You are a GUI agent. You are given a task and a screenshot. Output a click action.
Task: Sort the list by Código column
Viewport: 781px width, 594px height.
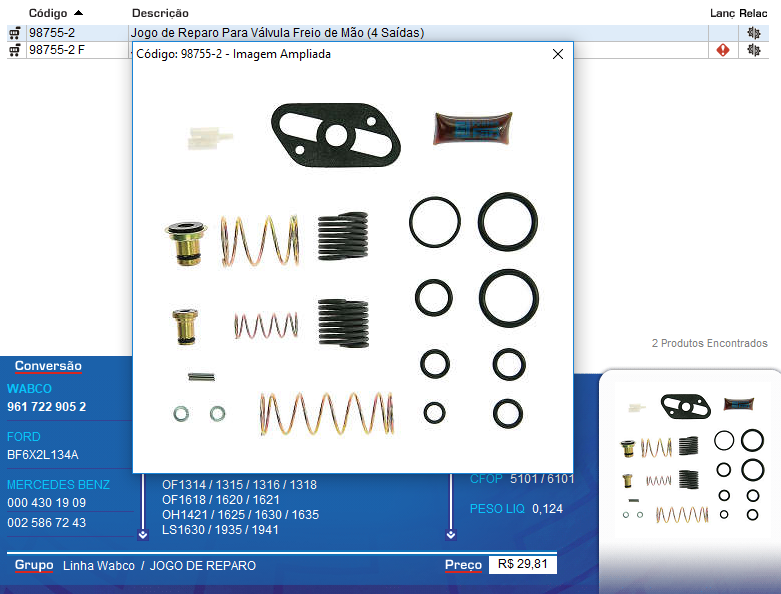(x=48, y=13)
